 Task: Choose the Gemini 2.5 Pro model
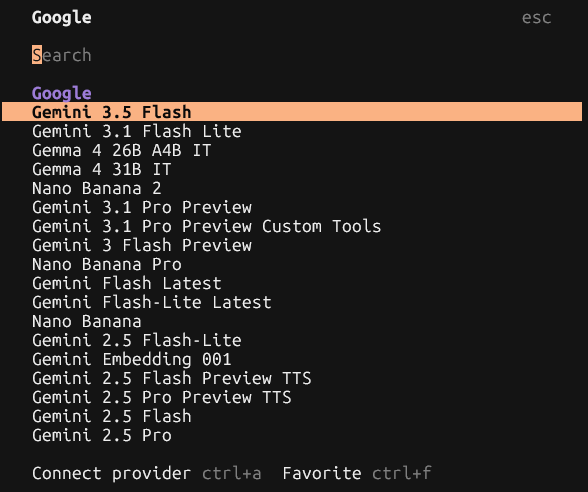coord(292,435)
